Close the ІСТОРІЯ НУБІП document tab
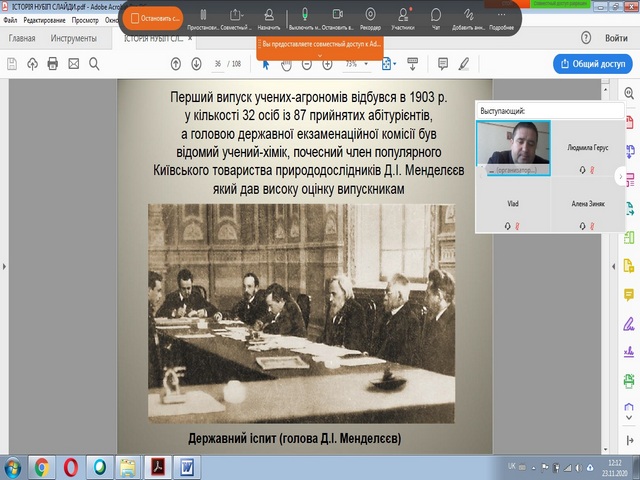 click(x=190, y=38)
